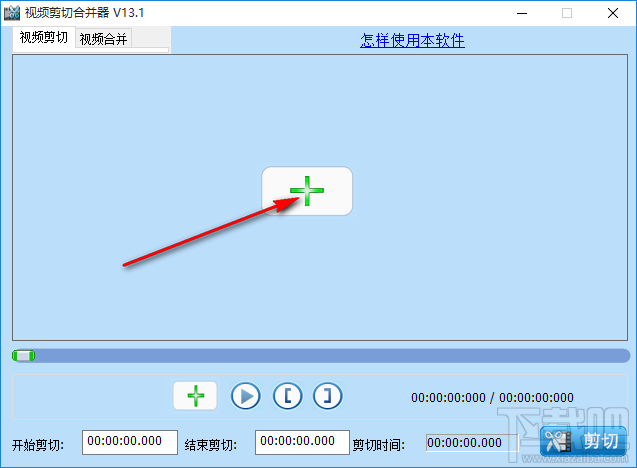Viewport: 637px width, 468px height.
Task: Click the app icon in title bar
Action: [12, 13]
